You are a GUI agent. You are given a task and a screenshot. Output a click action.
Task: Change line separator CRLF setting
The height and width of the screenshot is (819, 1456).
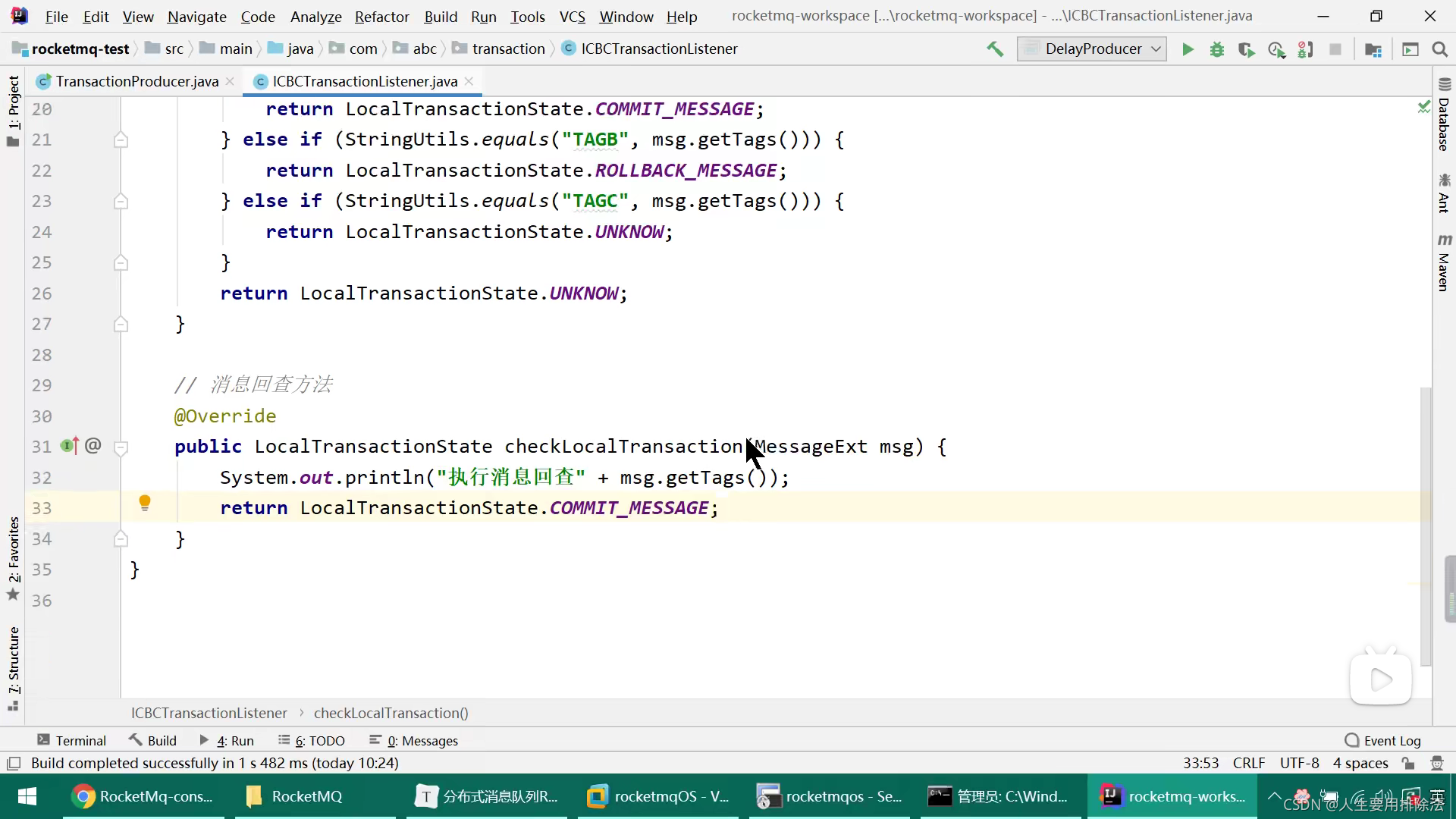tap(1249, 764)
